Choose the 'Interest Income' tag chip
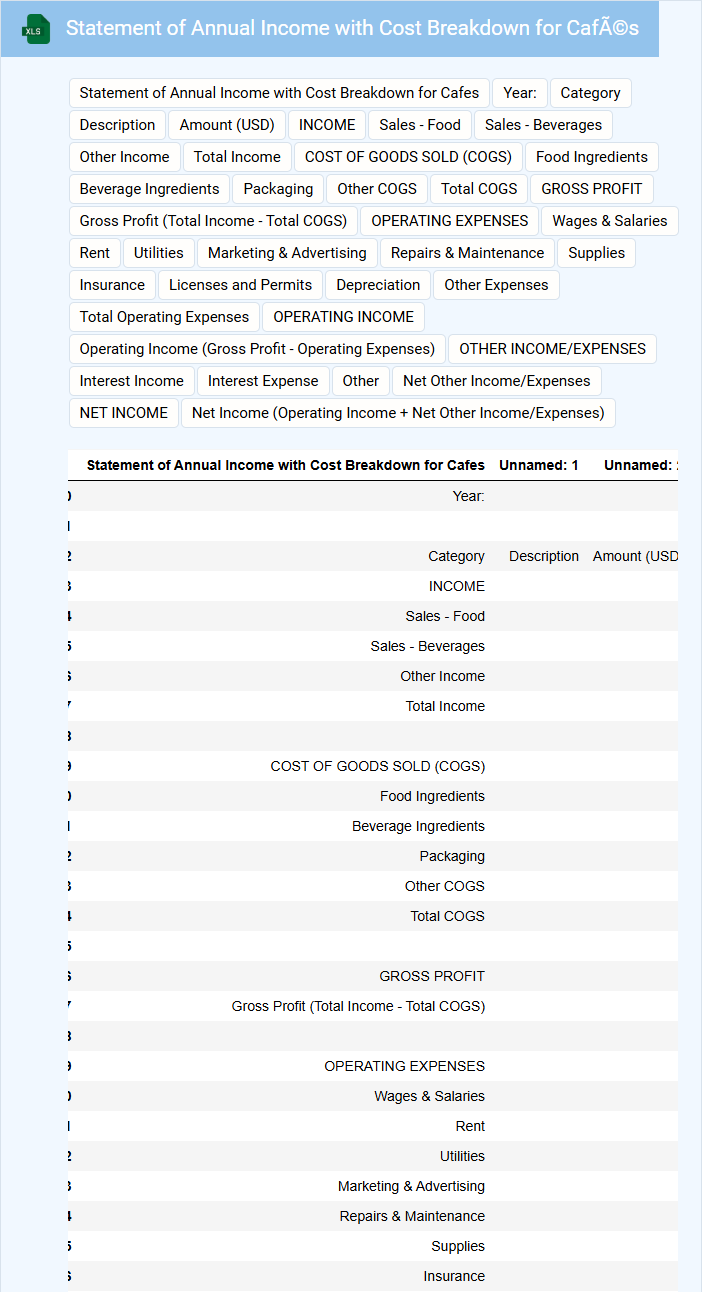 tap(132, 381)
